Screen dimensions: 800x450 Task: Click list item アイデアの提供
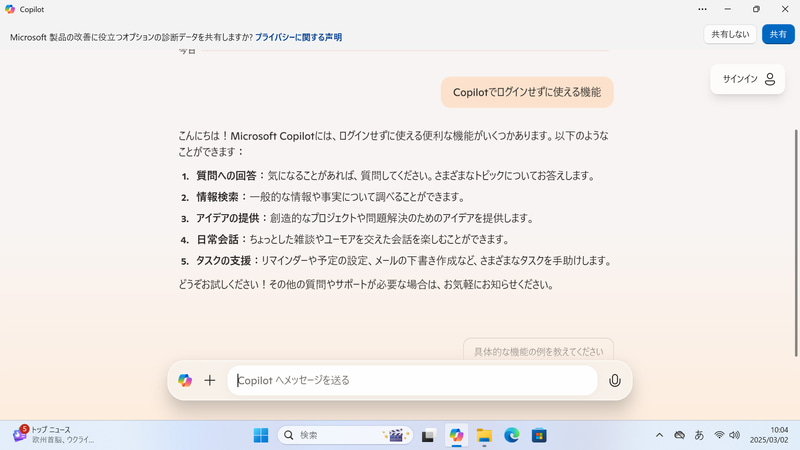pos(357,218)
